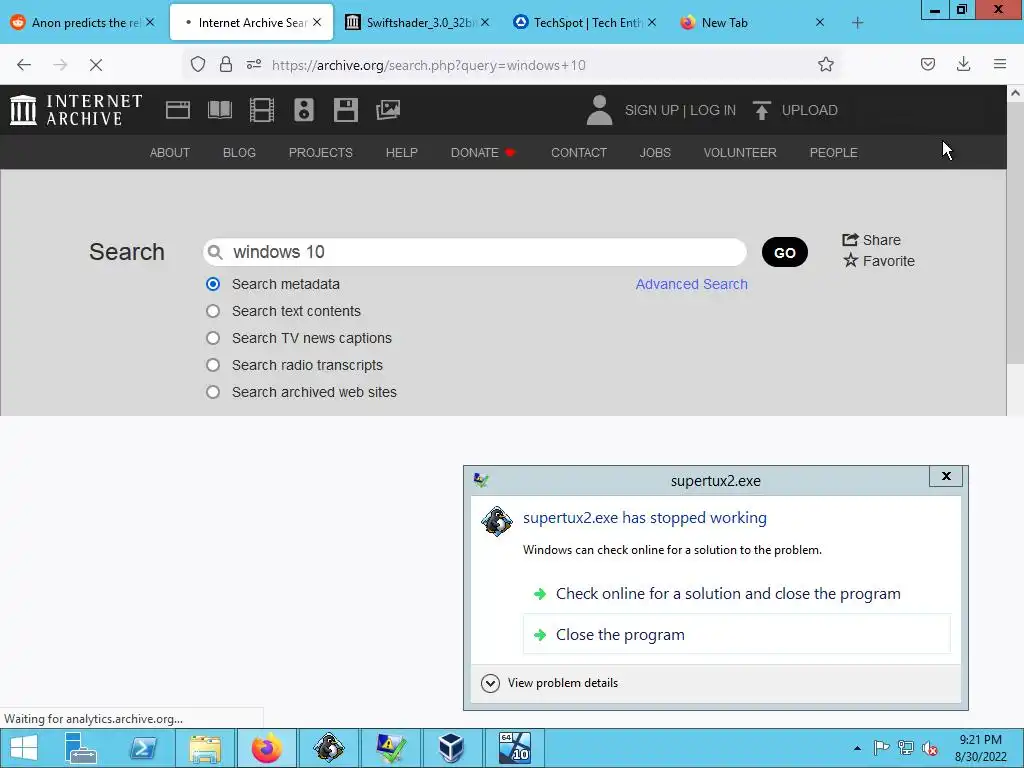Image resolution: width=1024 pixels, height=768 pixels.
Task: Click the GO search button
Action: [x=784, y=252]
